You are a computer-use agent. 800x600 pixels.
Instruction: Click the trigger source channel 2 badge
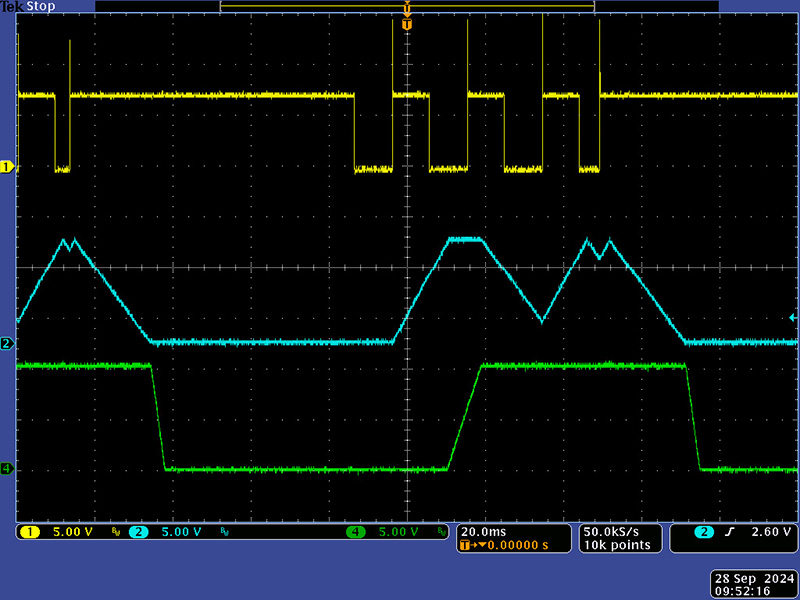pyautogui.click(x=705, y=532)
